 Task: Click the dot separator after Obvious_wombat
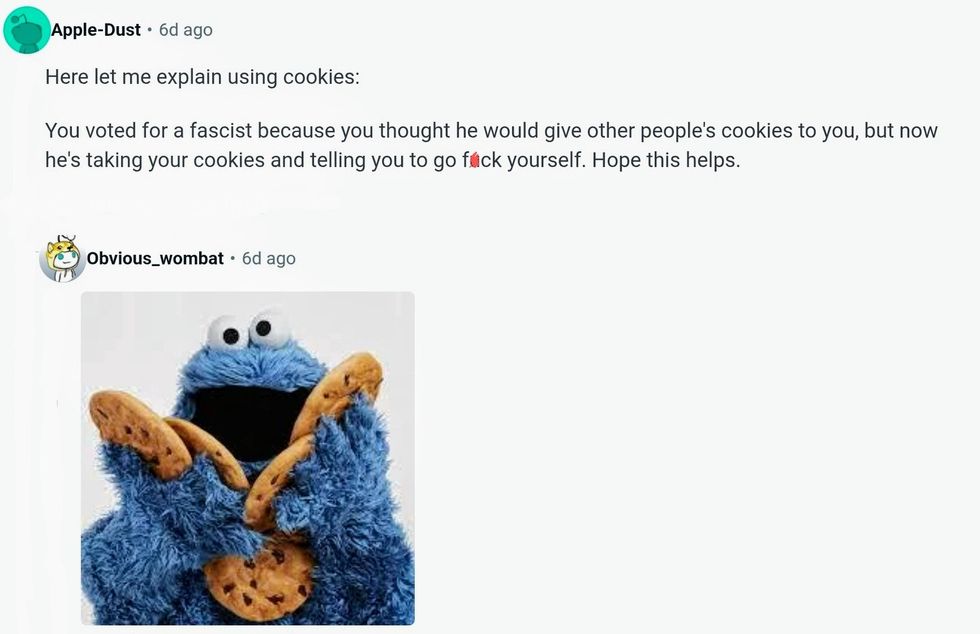[x=232, y=258]
